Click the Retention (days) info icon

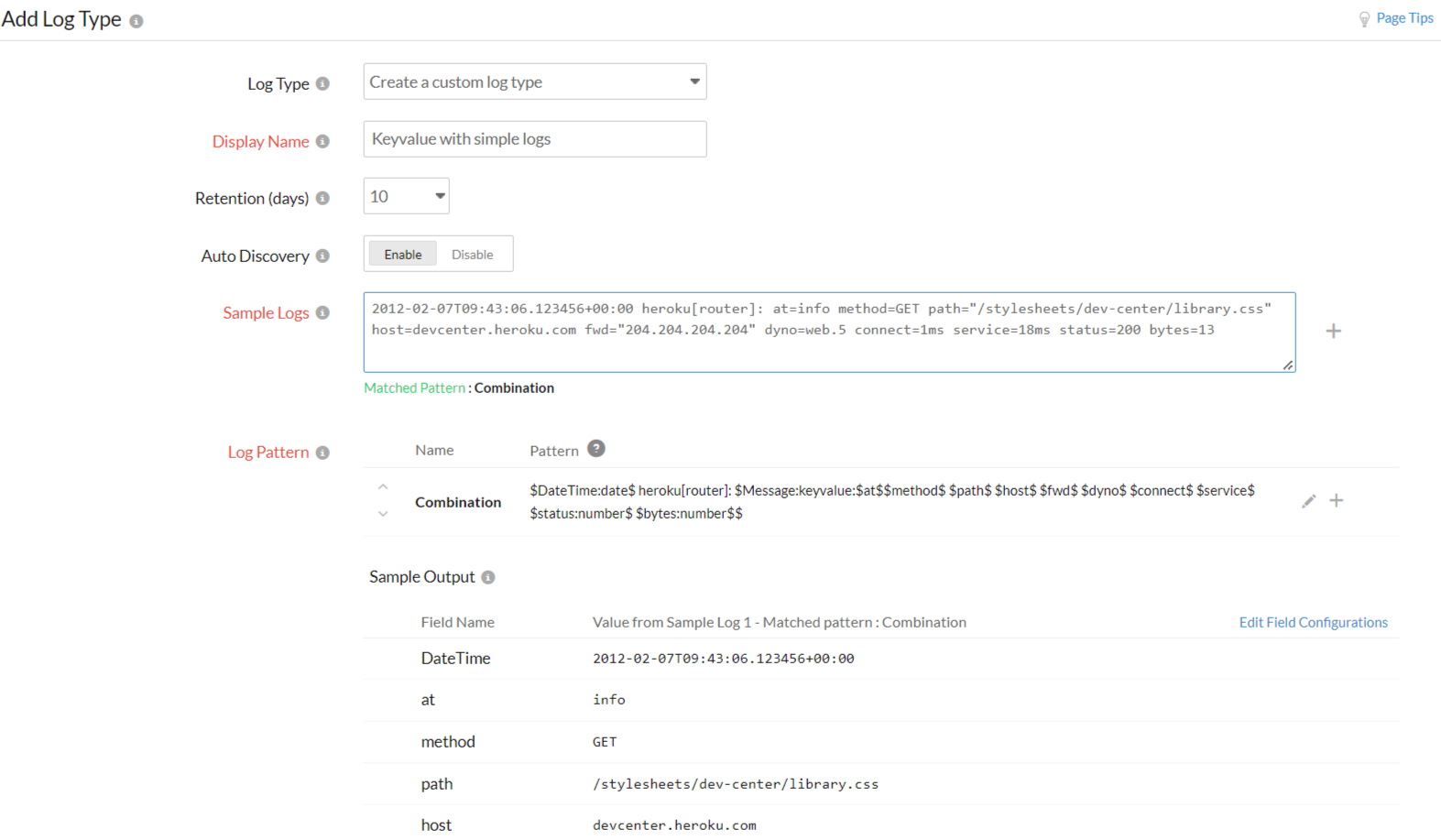tap(322, 198)
